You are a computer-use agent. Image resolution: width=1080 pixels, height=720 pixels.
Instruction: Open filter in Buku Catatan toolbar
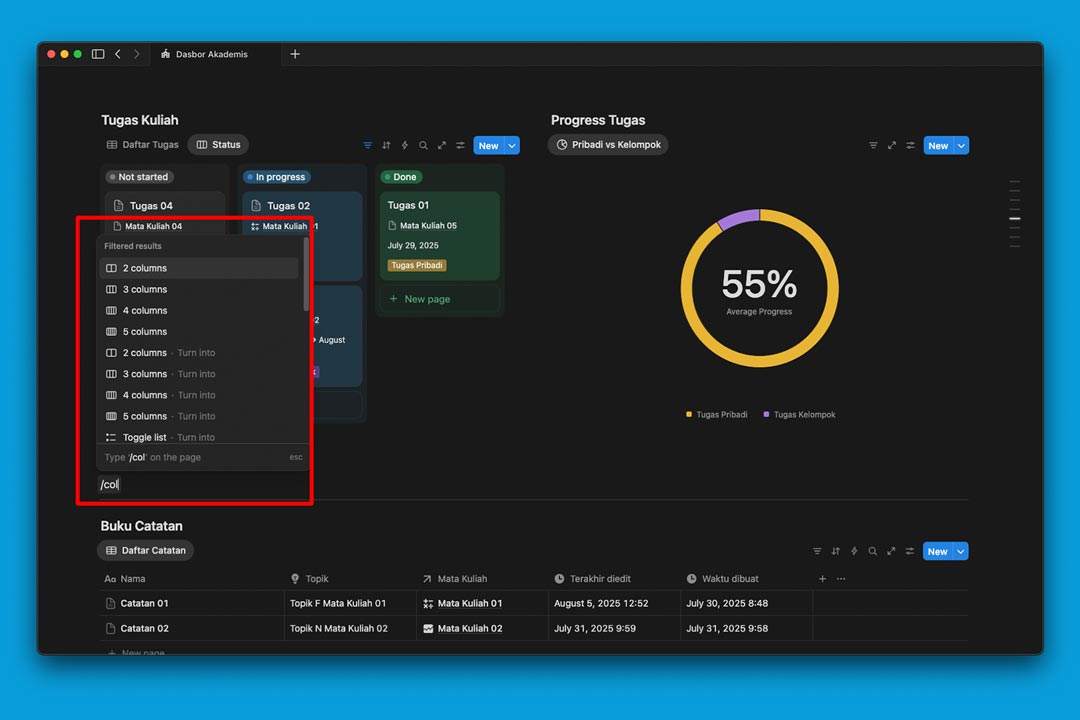(817, 551)
